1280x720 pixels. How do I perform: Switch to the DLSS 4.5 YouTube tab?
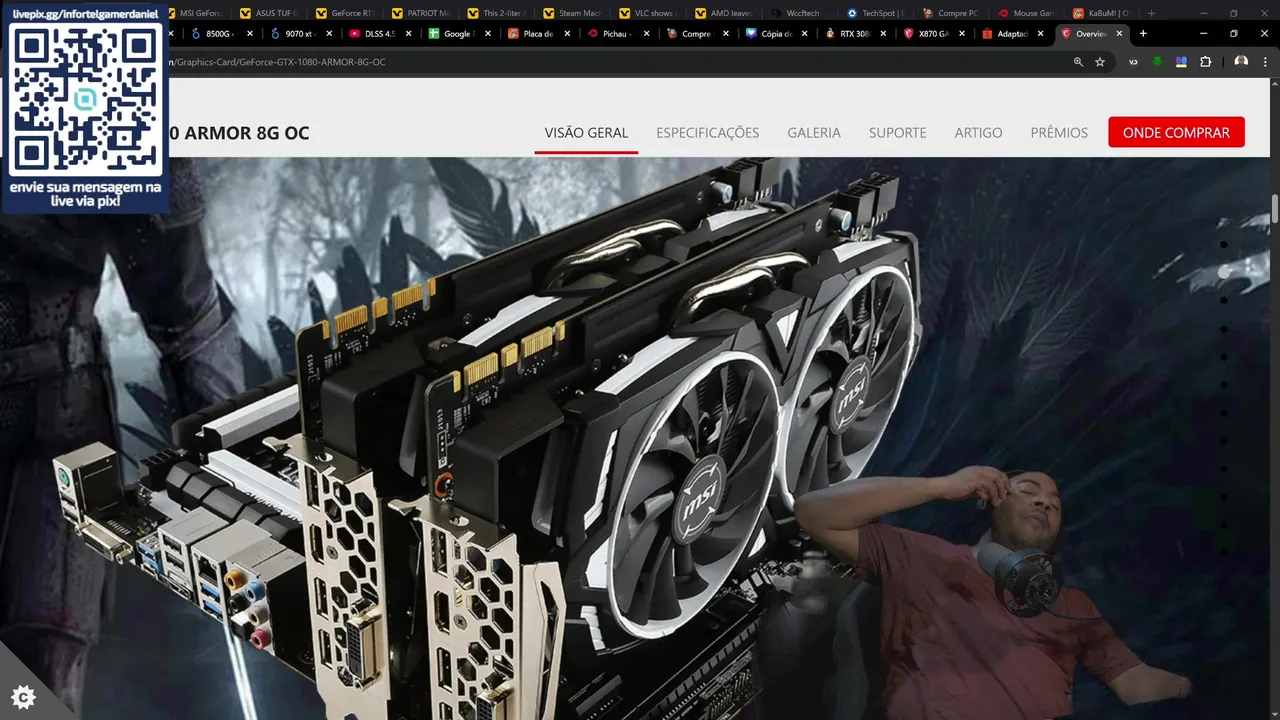tap(376, 33)
